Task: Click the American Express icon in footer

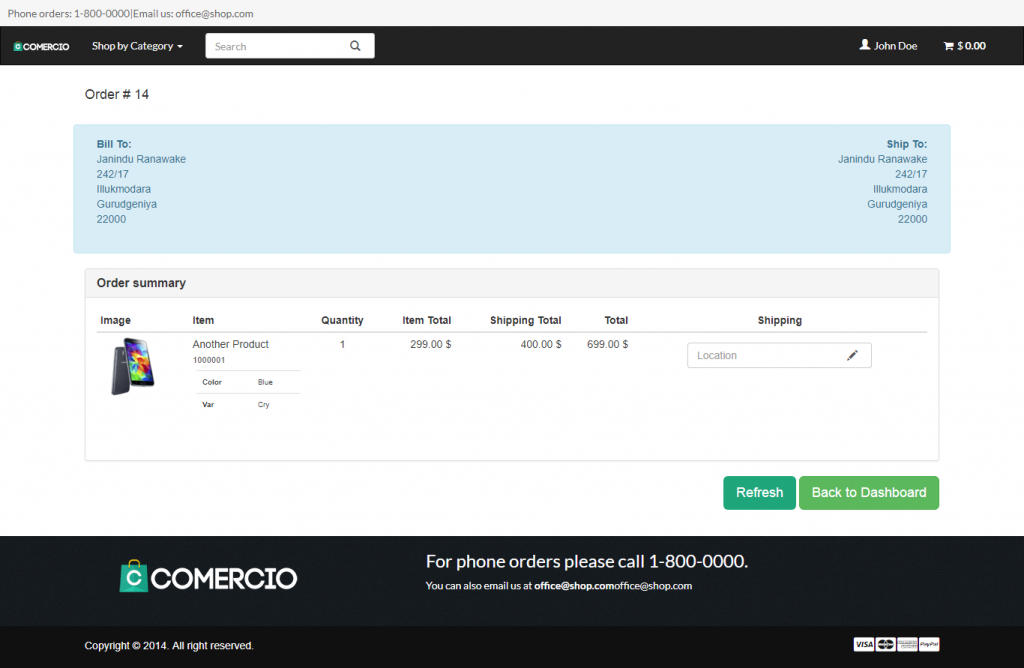Action: 907,645
